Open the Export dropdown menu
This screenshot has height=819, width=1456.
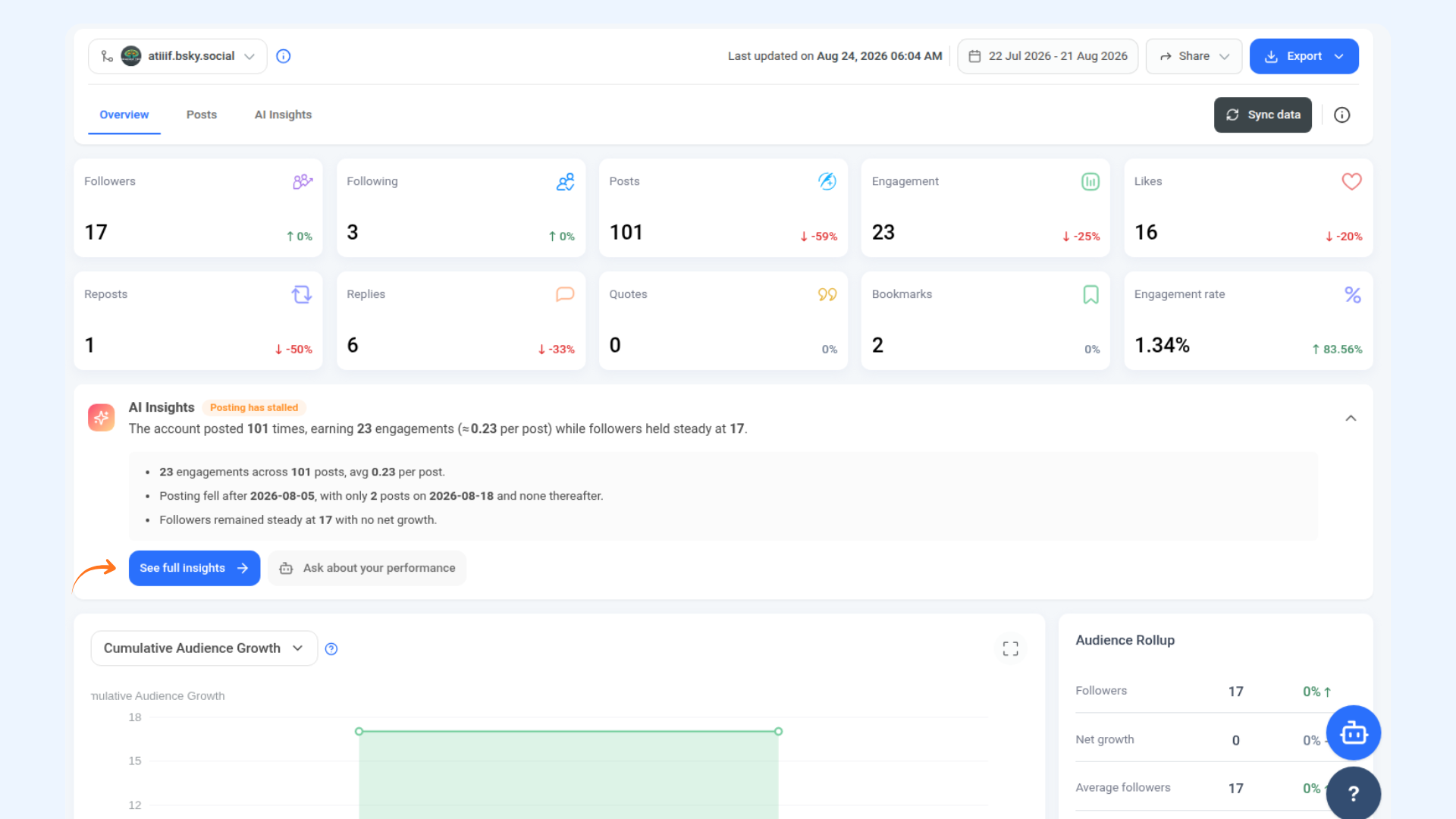[x=1304, y=56]
